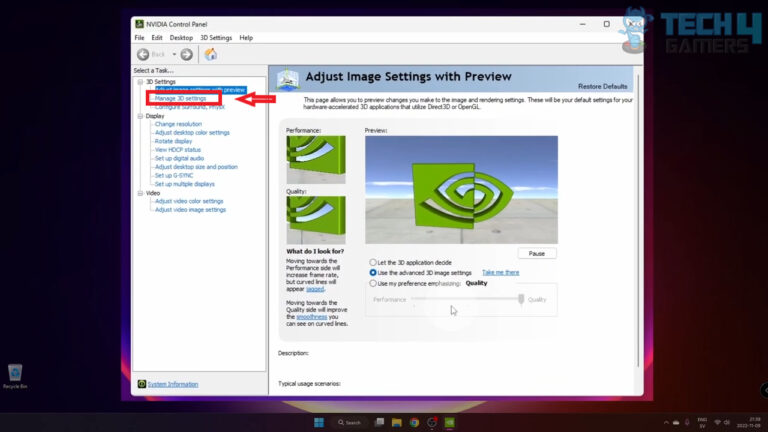Click the Windows Start button
The height and width of the screenshot is (432, 768).
319,422
